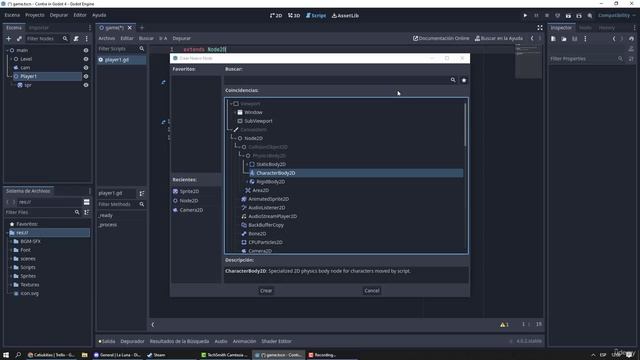Click Buscar en la Ayuda button

click(498, 38)
